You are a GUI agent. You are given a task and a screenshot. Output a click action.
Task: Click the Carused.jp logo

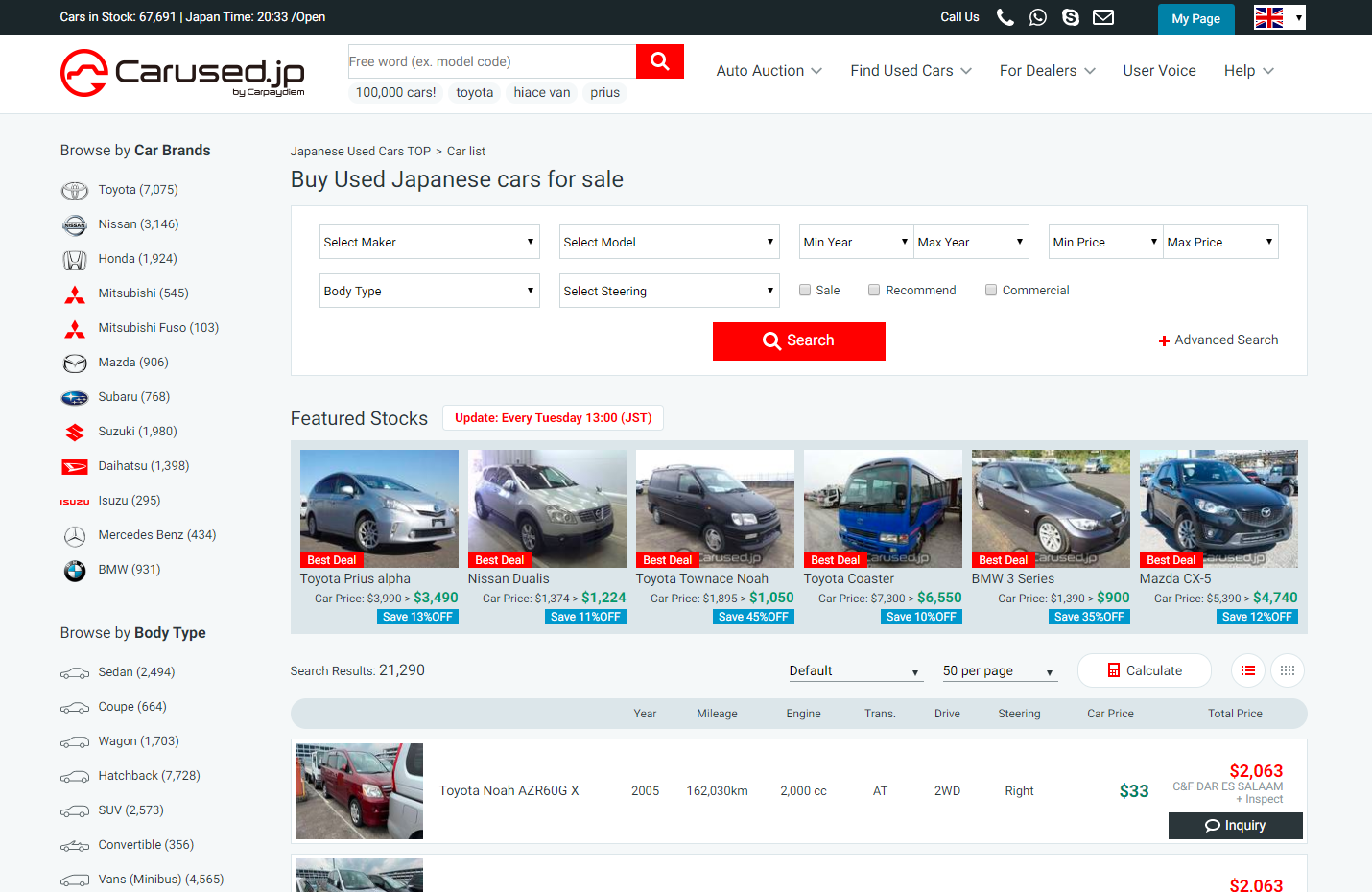[x=182, y=73]
